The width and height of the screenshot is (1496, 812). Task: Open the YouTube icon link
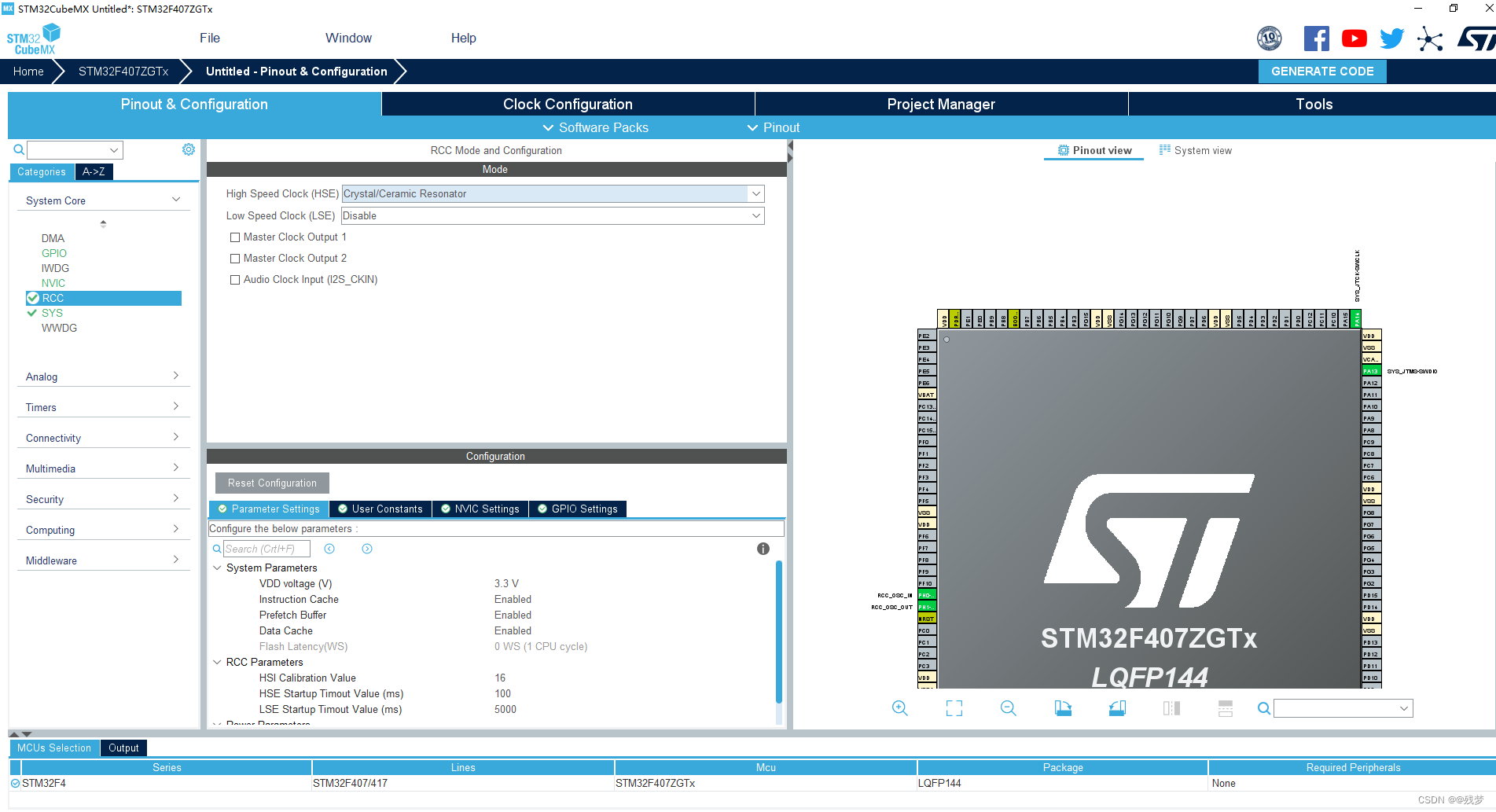[1354, 39]
